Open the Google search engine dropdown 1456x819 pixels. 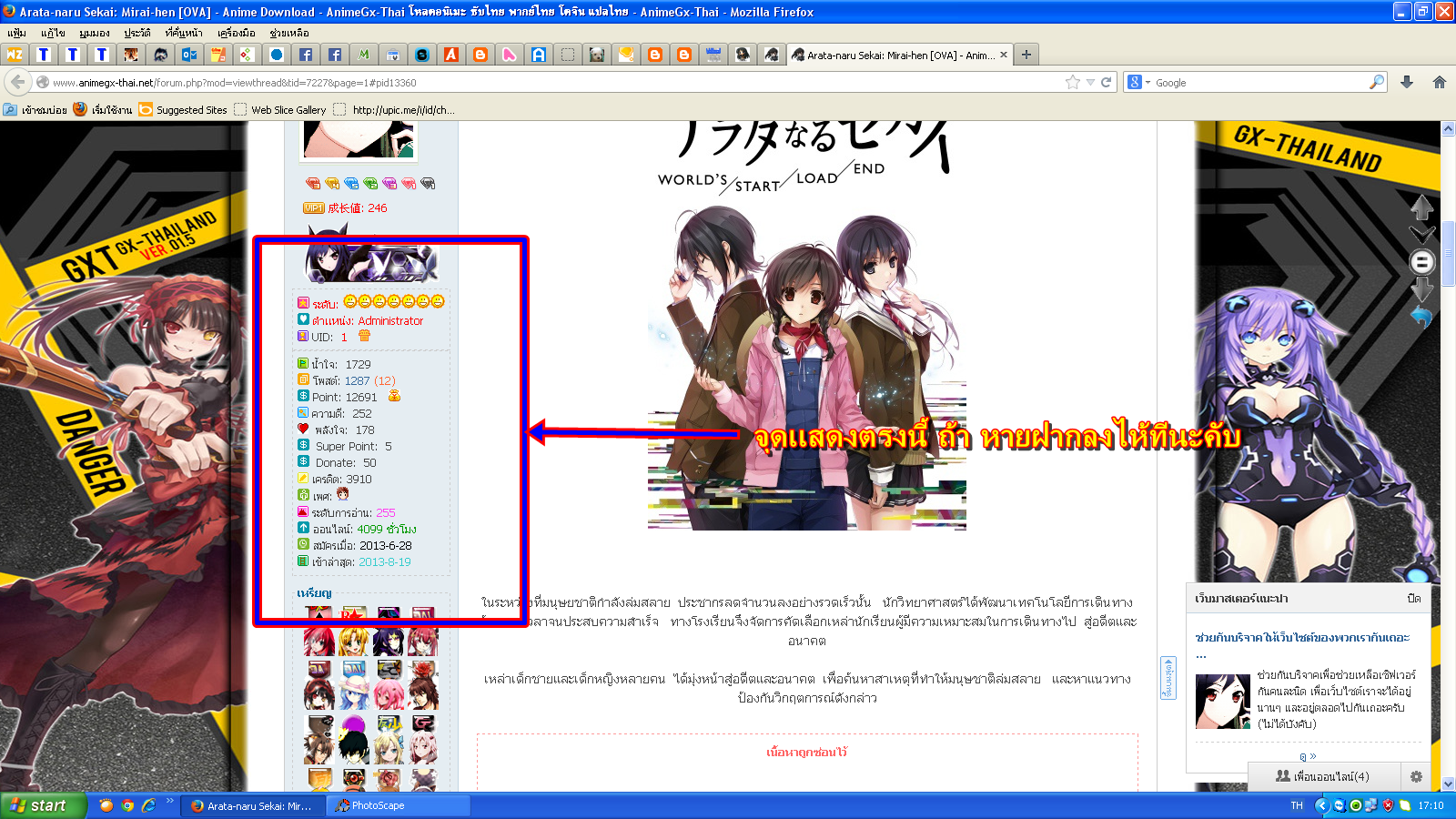(1139, 82)
